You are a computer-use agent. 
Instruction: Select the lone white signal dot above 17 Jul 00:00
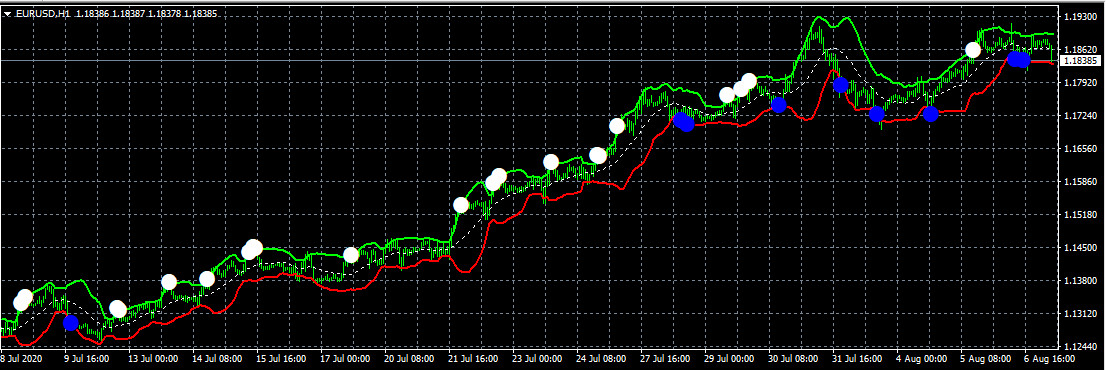tap(351, 254)
